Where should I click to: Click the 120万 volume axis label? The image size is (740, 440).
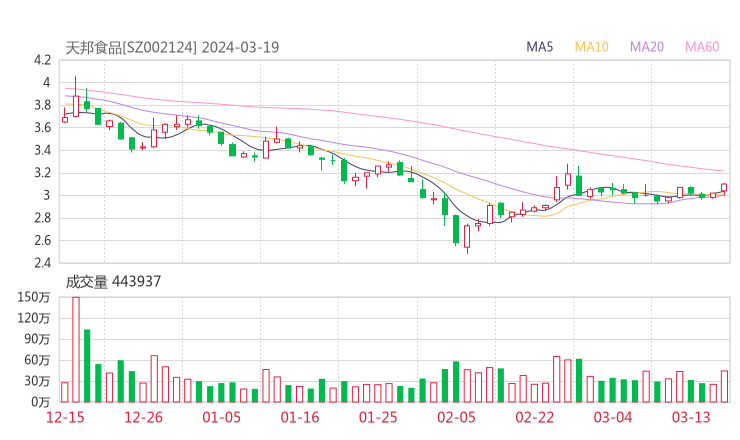(34, 318)
